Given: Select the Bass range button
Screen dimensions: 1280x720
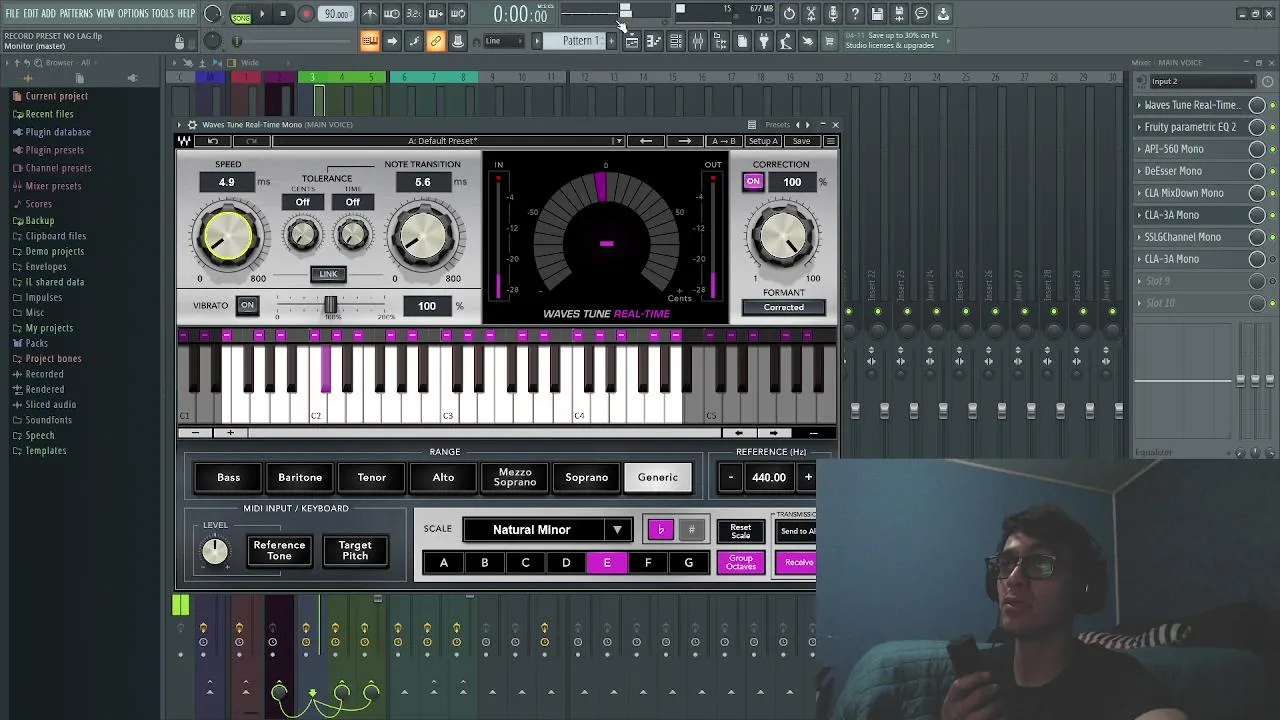Looking at the screenshot, I should (229, 478).
